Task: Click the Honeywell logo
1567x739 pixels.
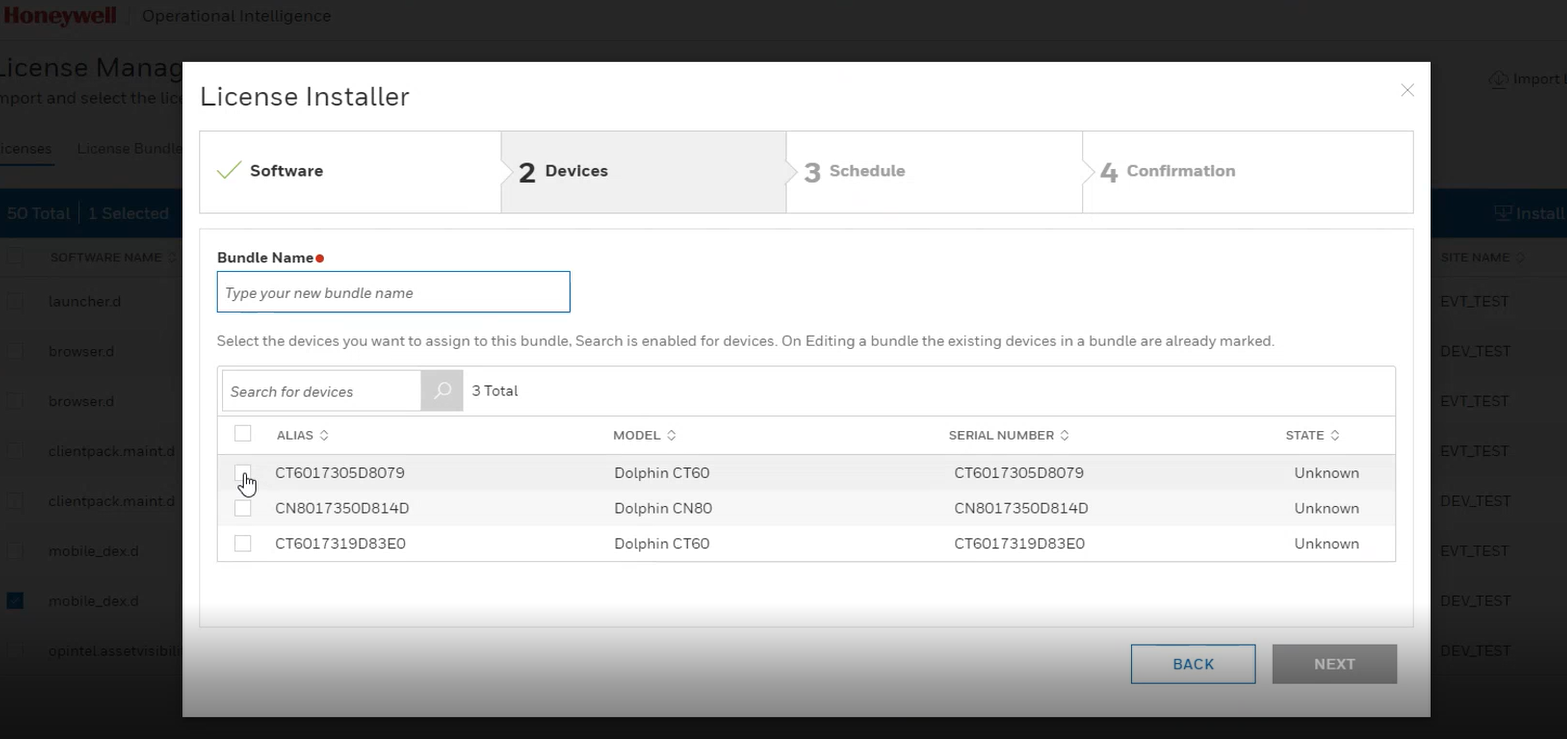Action: (60, 15)
